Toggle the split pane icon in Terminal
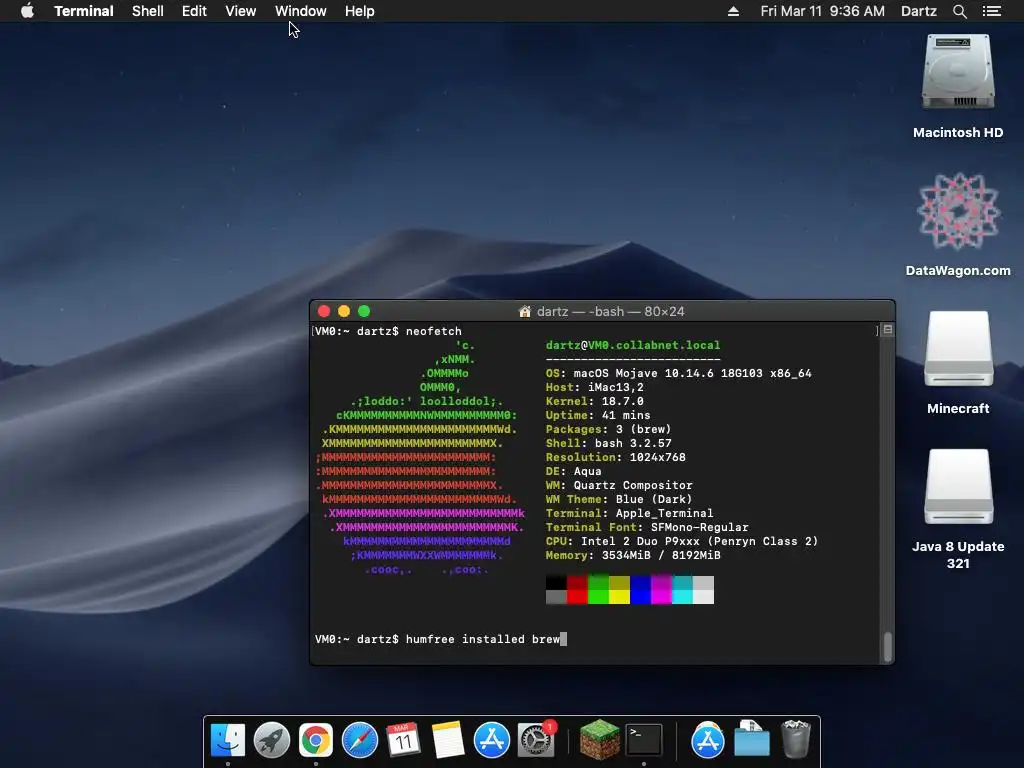 pyautogui.click(x=888, y=330)
